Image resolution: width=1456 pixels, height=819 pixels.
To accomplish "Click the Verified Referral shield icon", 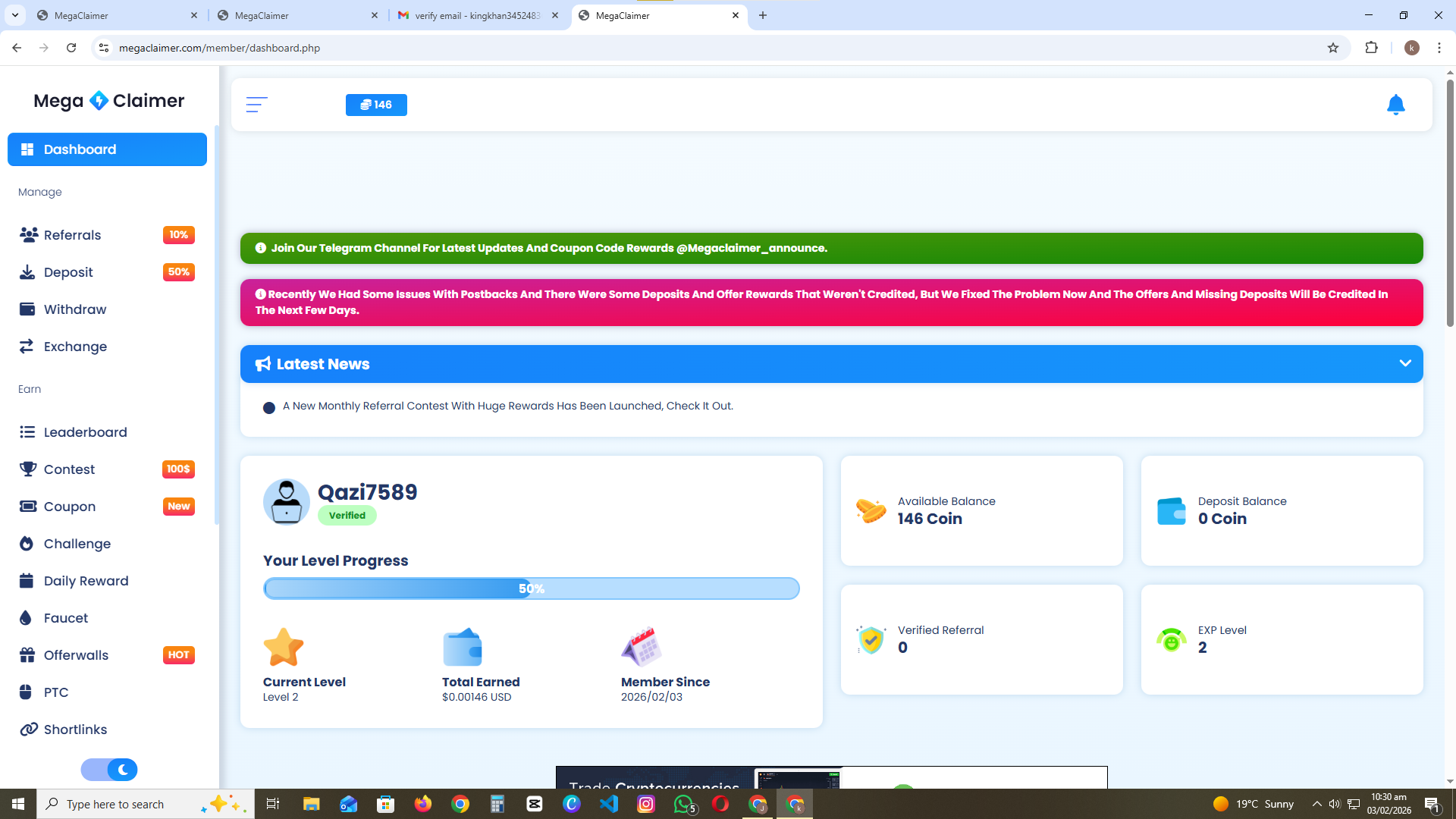I will point(871,640).
